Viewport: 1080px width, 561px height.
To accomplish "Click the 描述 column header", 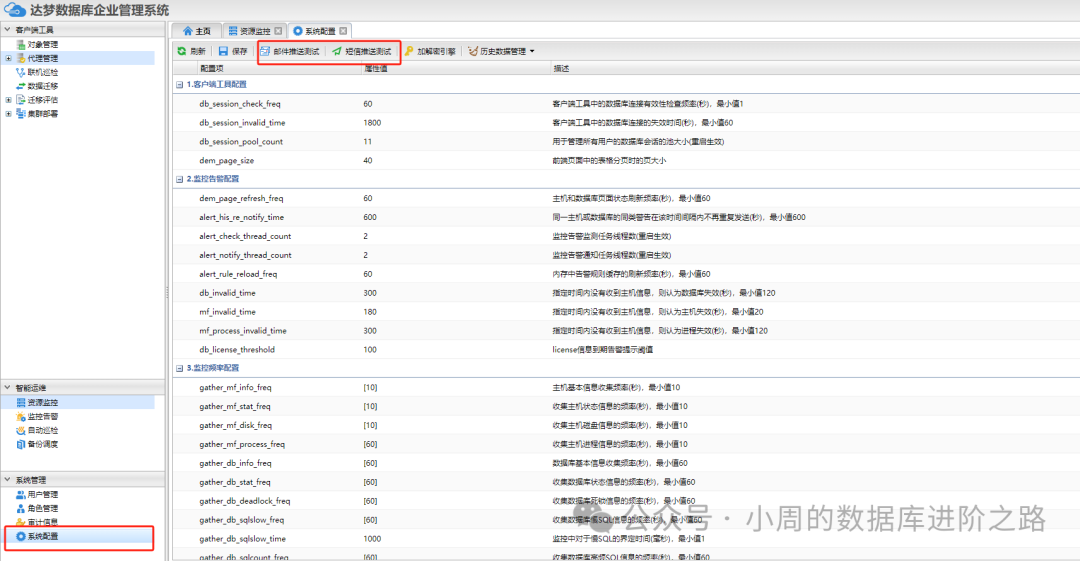I will [x=561, y=68].
